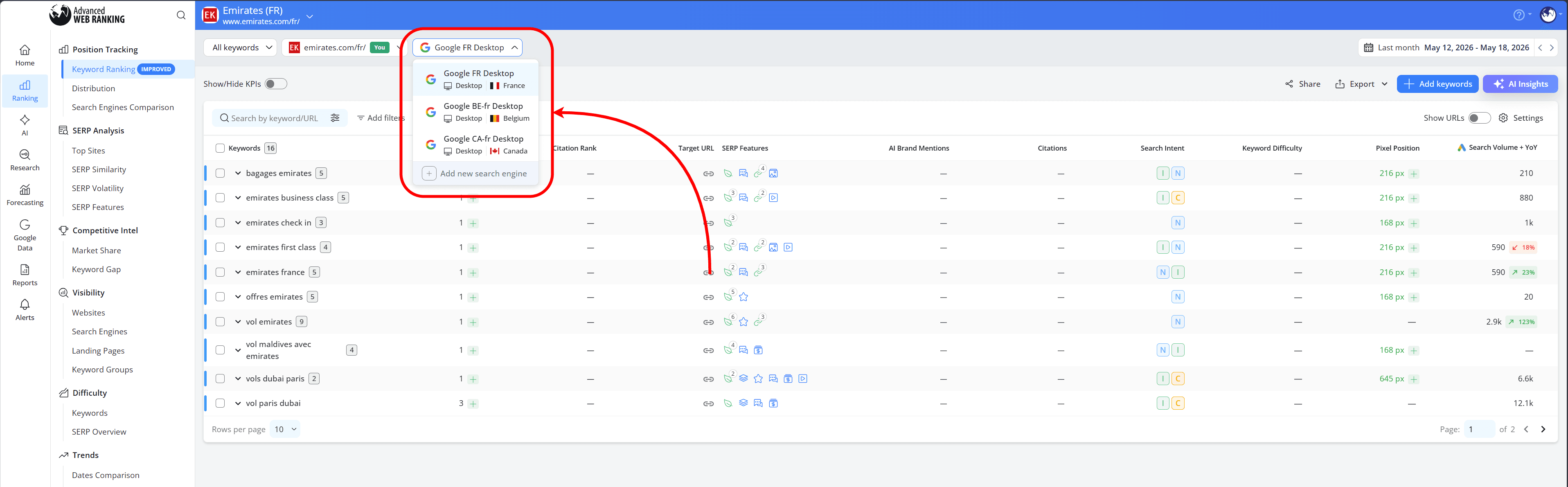The width and height of the screenshot is (1568, 487).
Task: Check the vol emirates row checkbox
Action: [x=221, y=322]
